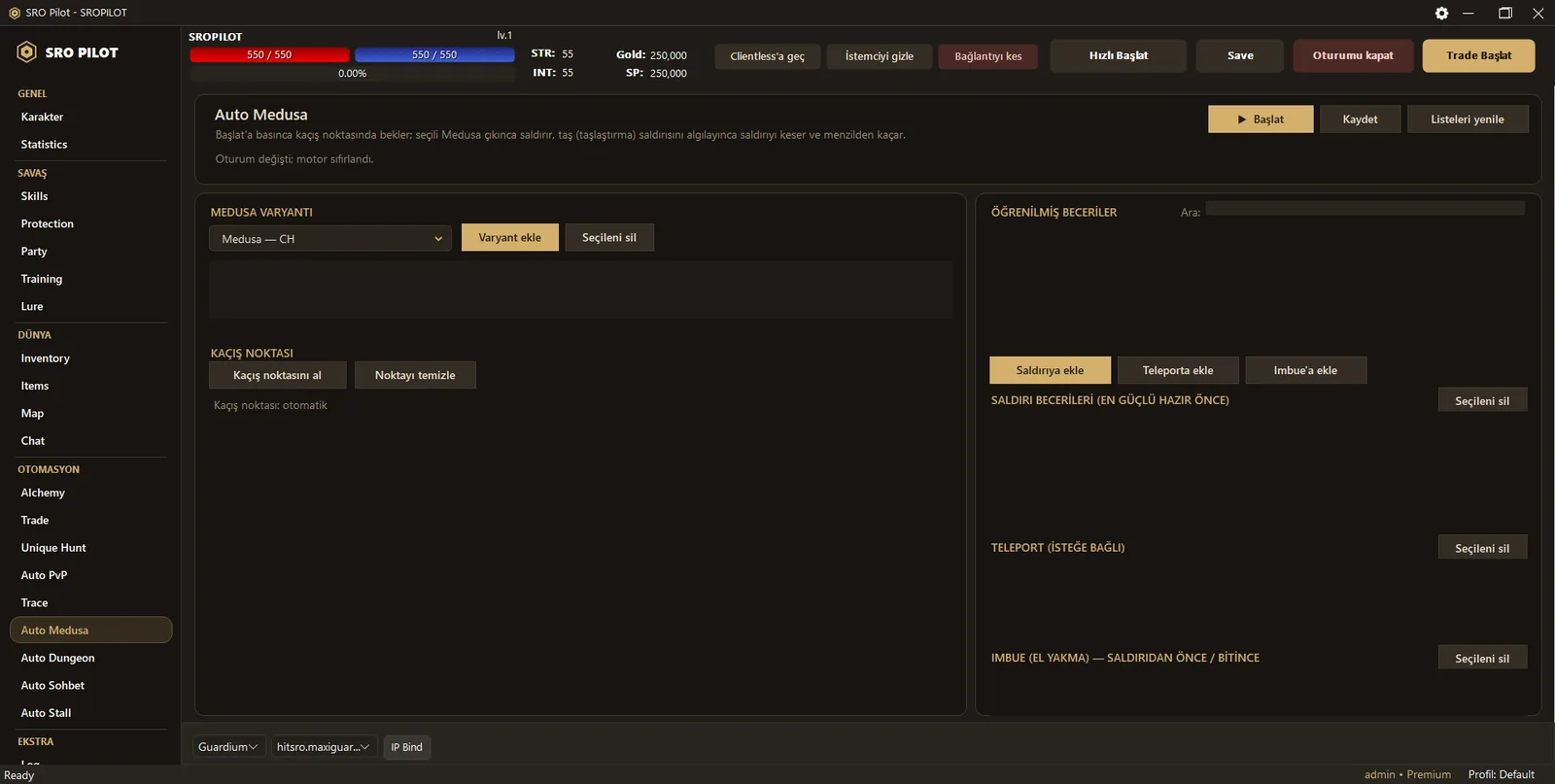Switch to the Alchemy sidebar page
The height and width of the screenshot is (784, 1555).
click(43, 493)
